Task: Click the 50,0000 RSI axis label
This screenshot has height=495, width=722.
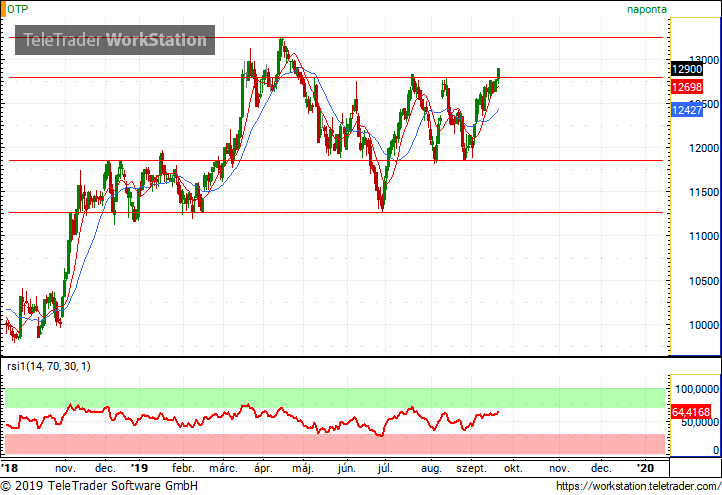Action: [700, 422]
